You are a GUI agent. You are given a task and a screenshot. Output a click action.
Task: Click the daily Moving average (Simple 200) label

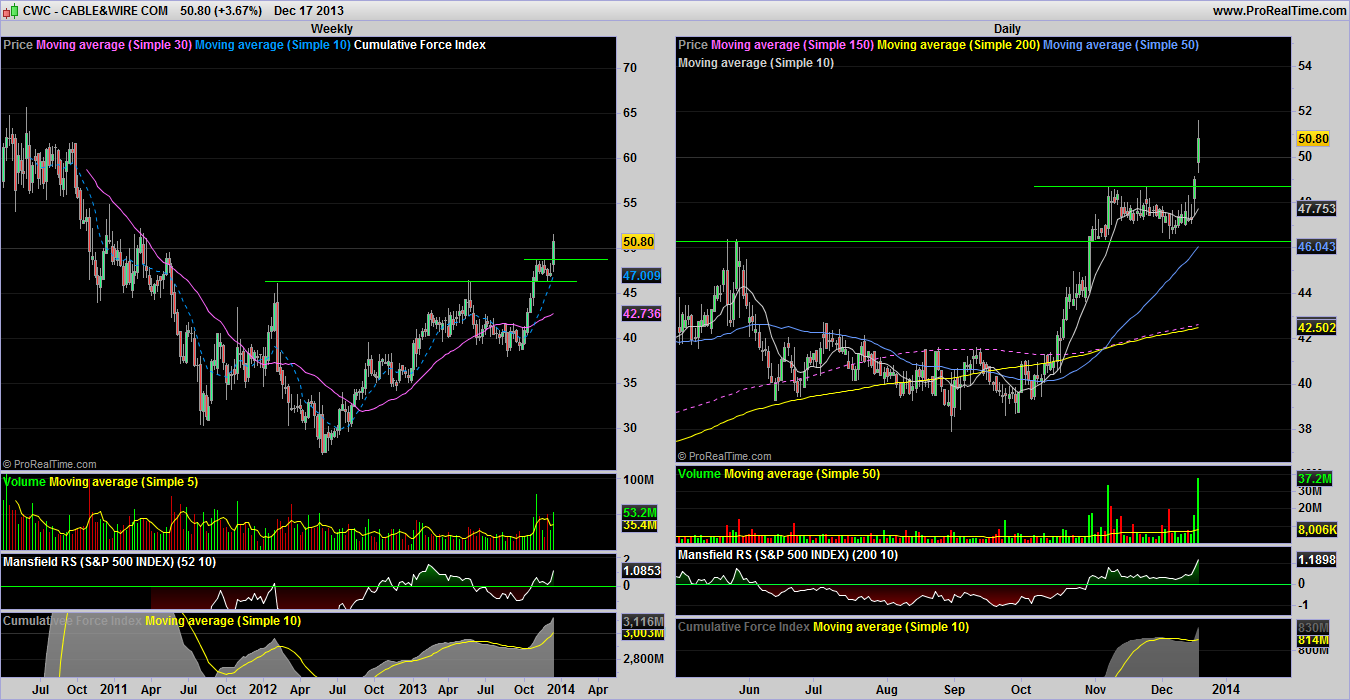(x=958, y=45)
